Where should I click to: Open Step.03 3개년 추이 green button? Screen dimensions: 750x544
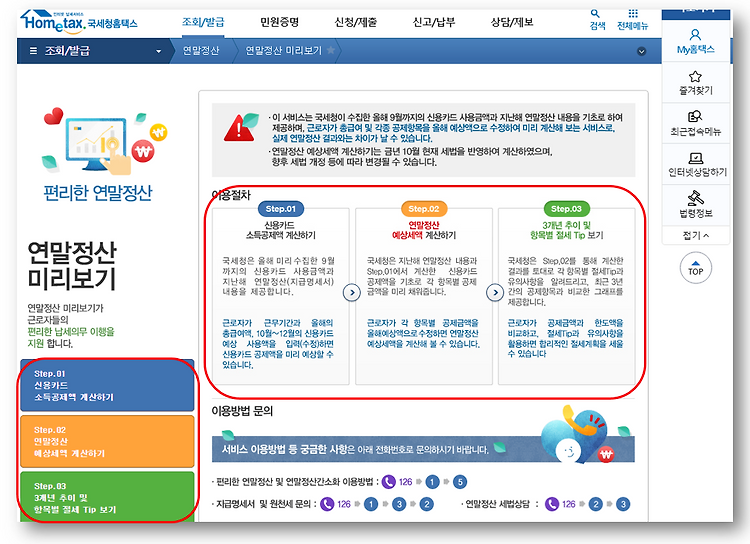[x=107, y=497]
